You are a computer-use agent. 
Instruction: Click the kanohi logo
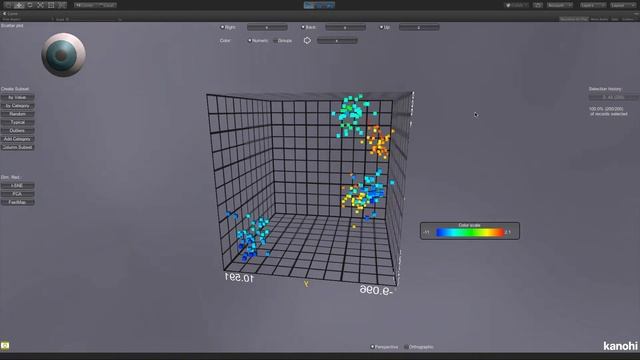coord(620,346)
